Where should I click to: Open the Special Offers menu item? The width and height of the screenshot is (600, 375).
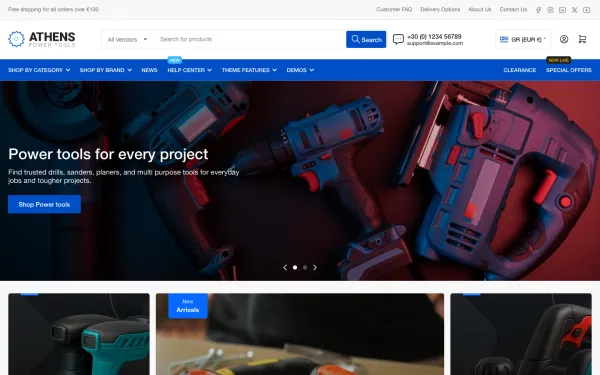569,70
